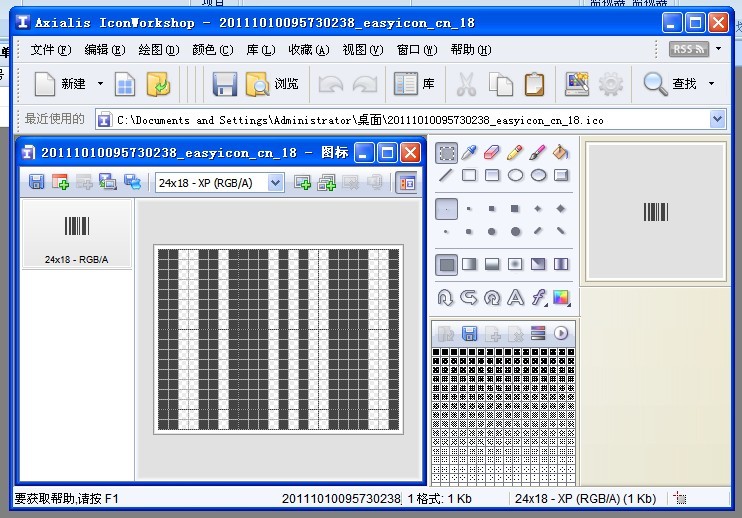
Task: Toggle the rectangular Selection tool
Action: [x=446, y=153]
